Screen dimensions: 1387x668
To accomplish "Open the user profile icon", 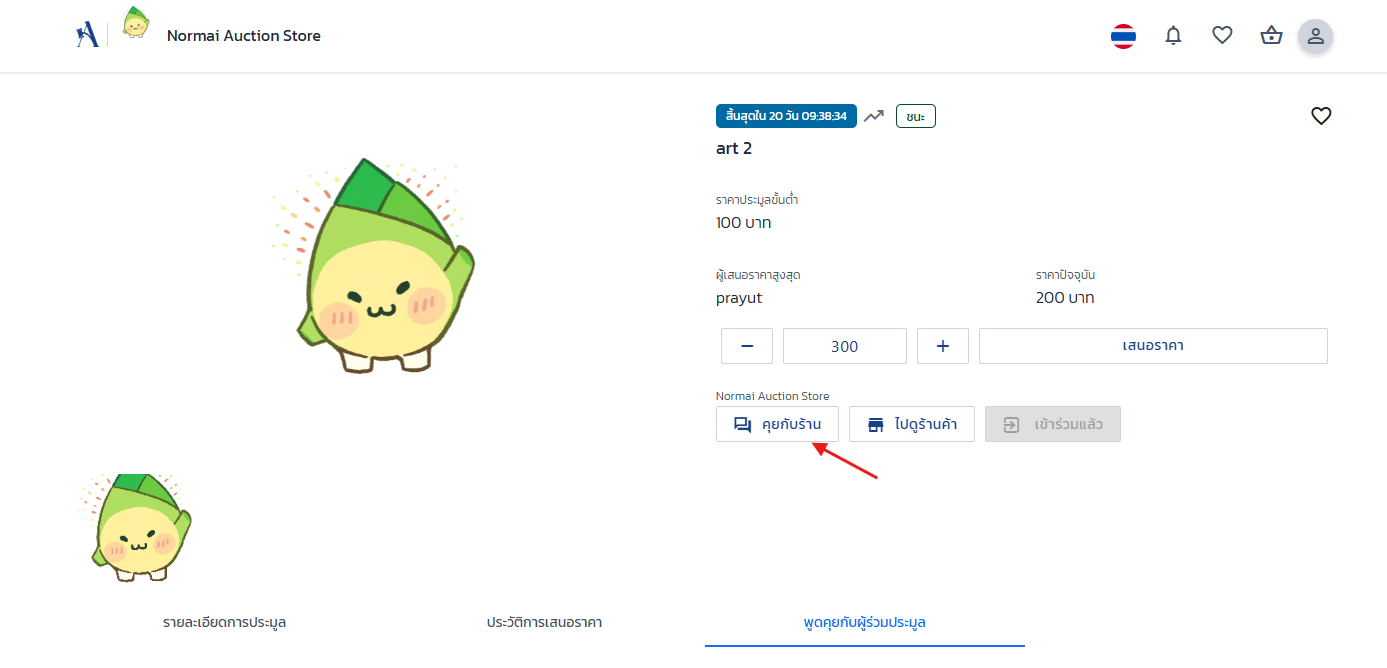I will 1315,36.
